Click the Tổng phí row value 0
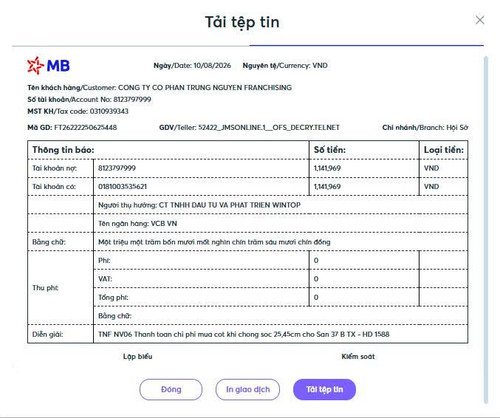Viewport: 500px width, 418px height. coord(316,297)
